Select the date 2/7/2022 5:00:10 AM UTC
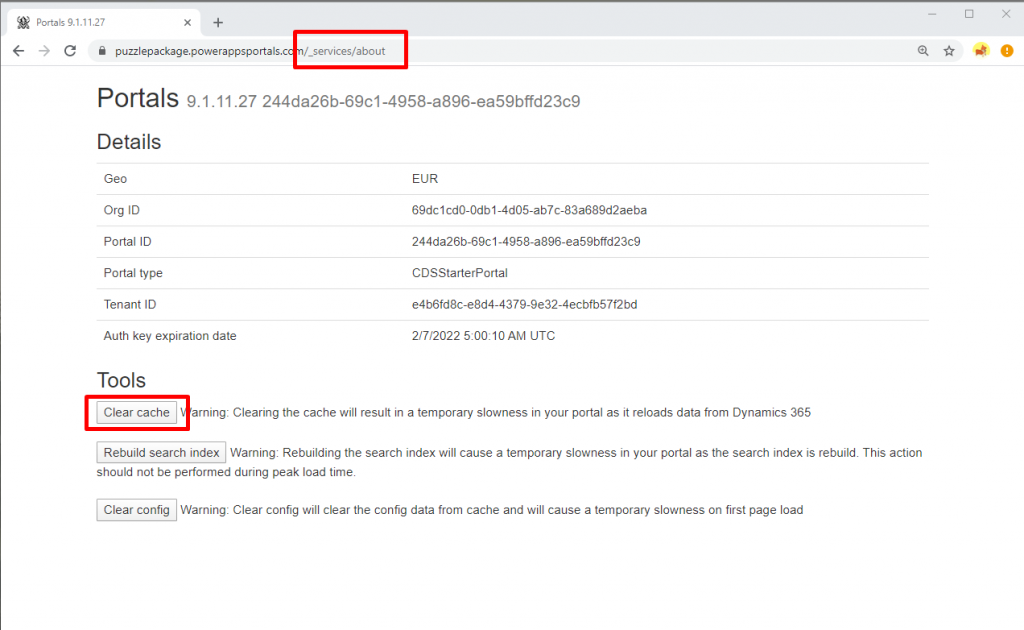1024x630 pixels. click(483, 336)
